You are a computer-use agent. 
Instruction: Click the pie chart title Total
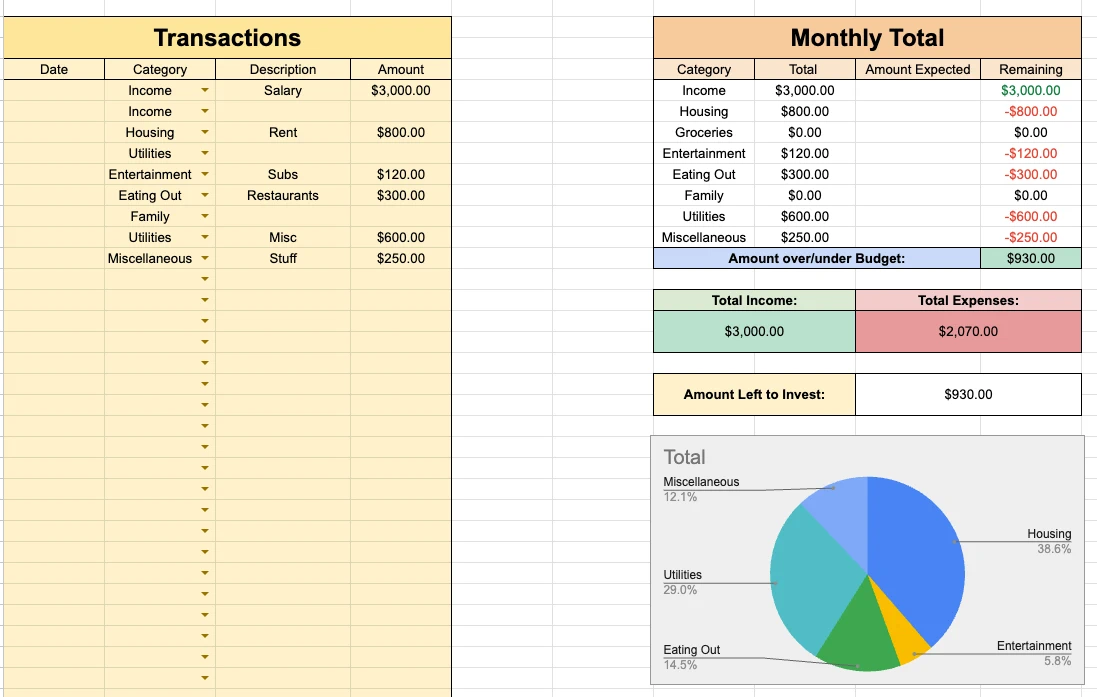point(684,457)
